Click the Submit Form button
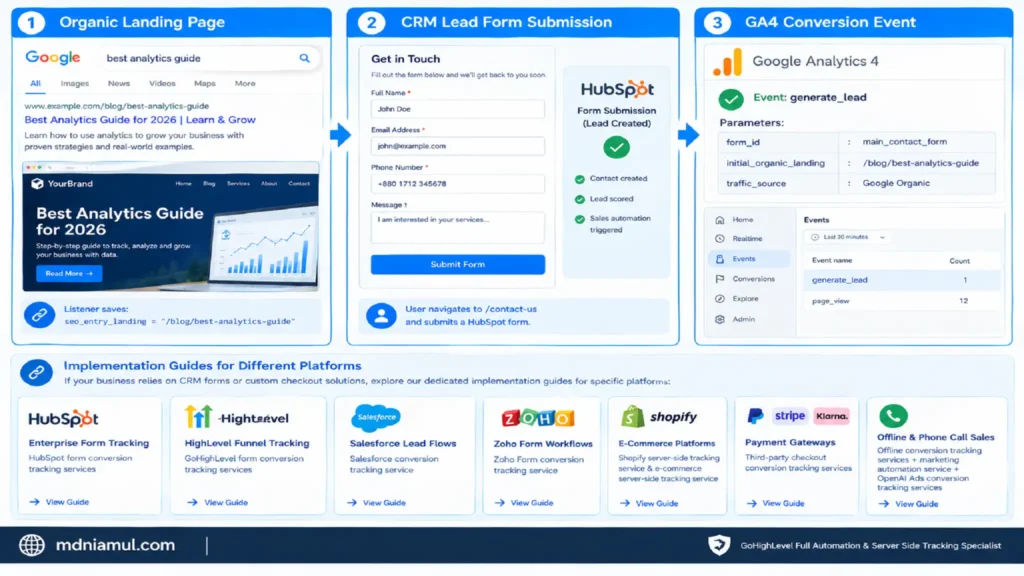Image resolution: width=1024 pixels, height=576 pixels. click(x=458, y=264)
